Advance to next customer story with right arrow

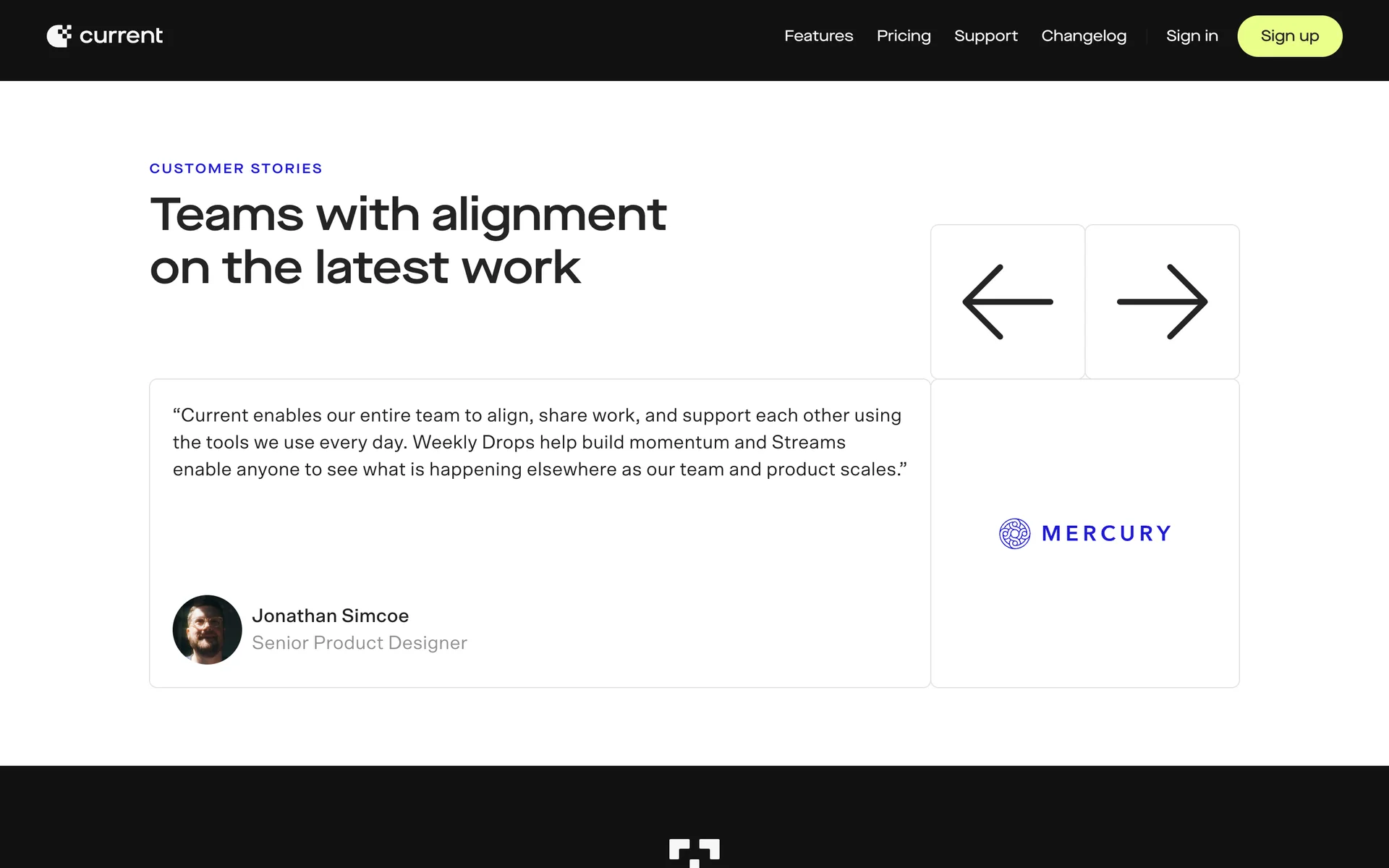click(1162, 302)
